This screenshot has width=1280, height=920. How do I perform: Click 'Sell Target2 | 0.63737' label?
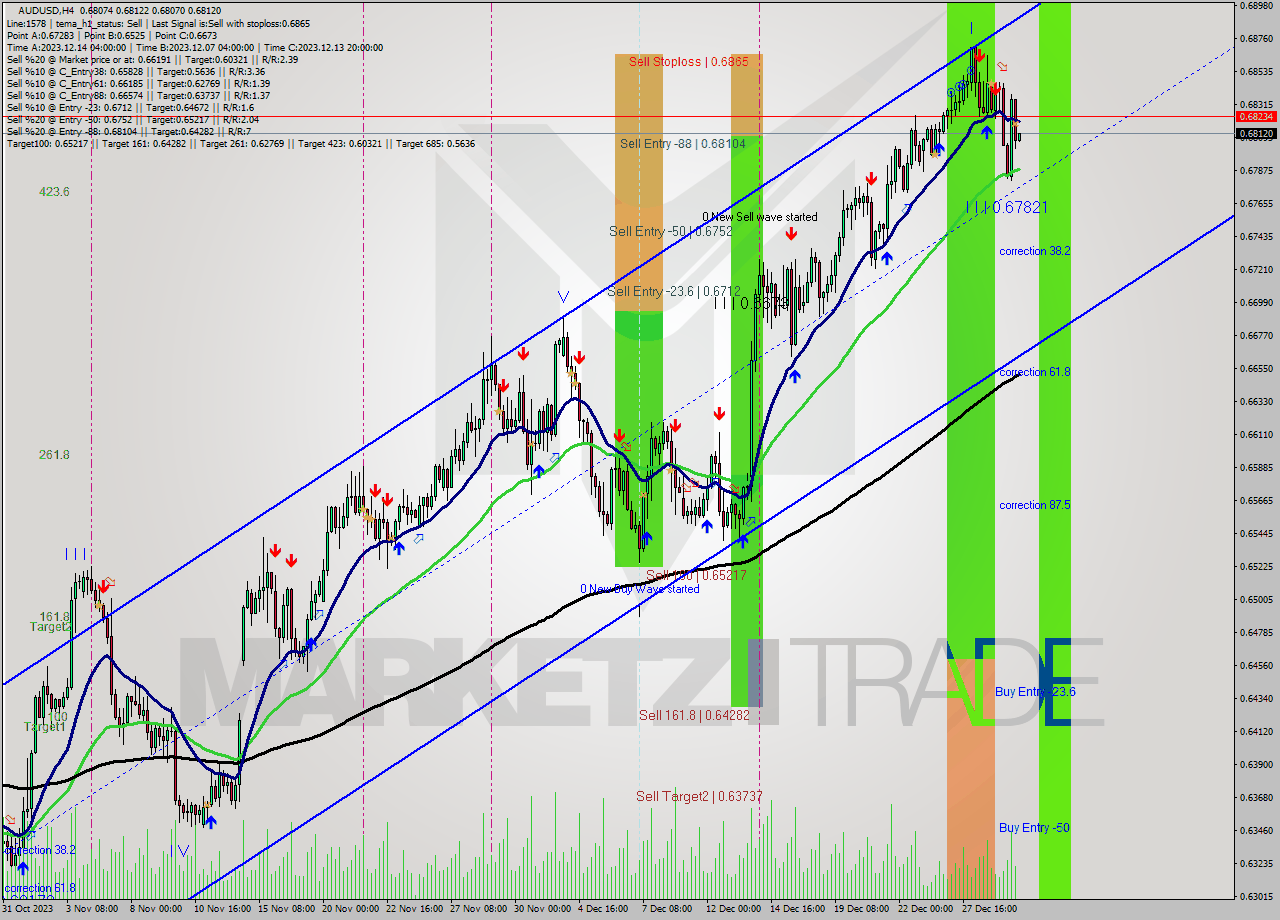pyautogui.click(x=699, y=796)
